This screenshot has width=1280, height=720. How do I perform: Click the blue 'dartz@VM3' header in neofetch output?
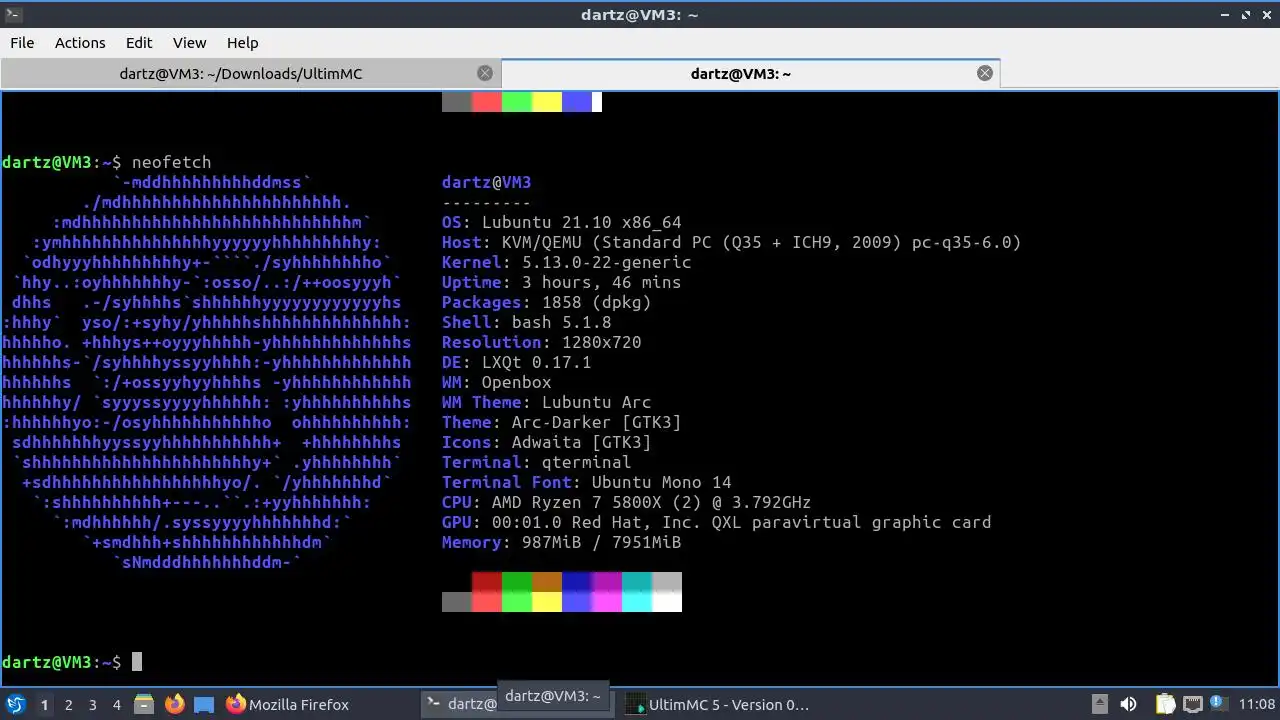(486, 182)
